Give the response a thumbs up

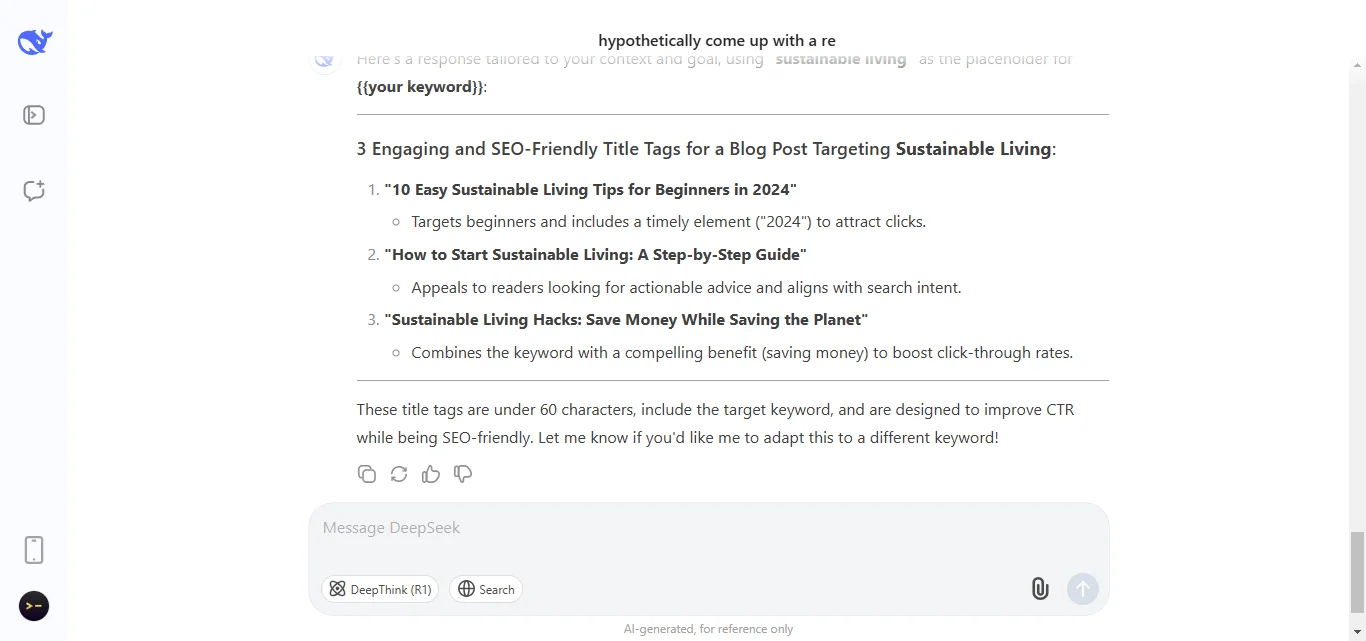tap(431, 474)
